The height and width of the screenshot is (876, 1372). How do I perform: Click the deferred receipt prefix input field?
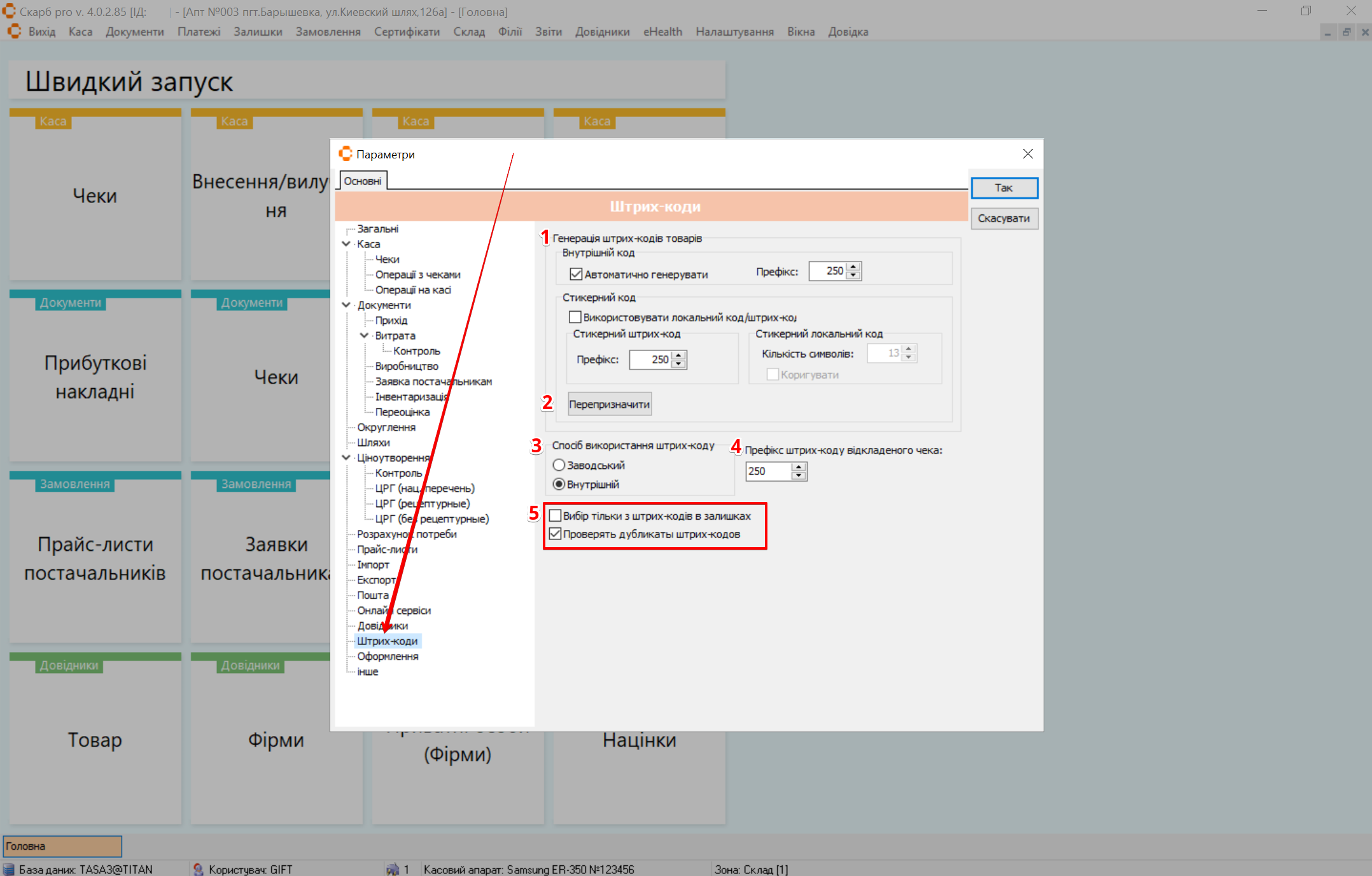[x=768, y=471]
